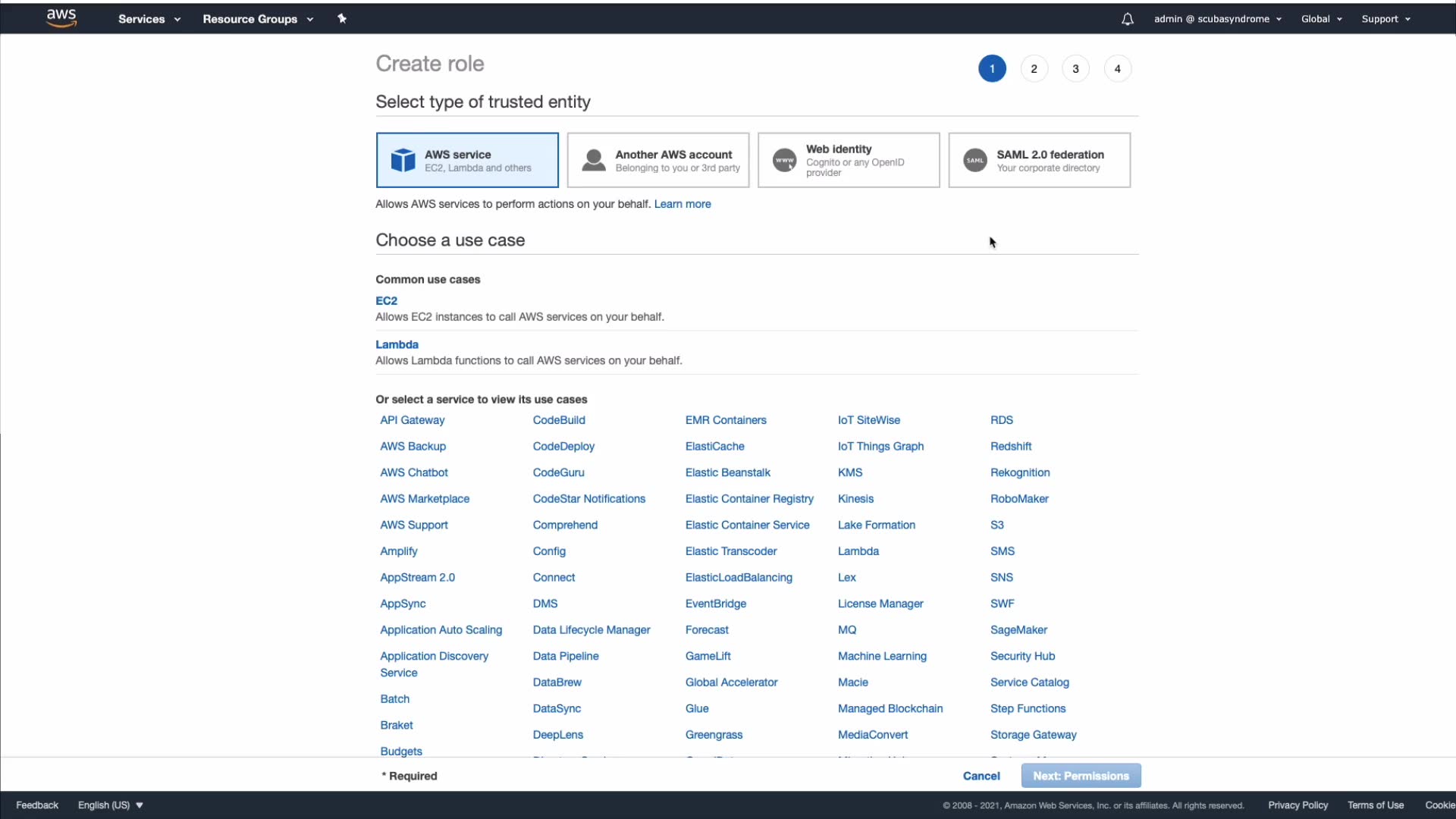Click the Web identity www icon
This screenshot has height=819, width=1456.
click(x=784, y=160)
